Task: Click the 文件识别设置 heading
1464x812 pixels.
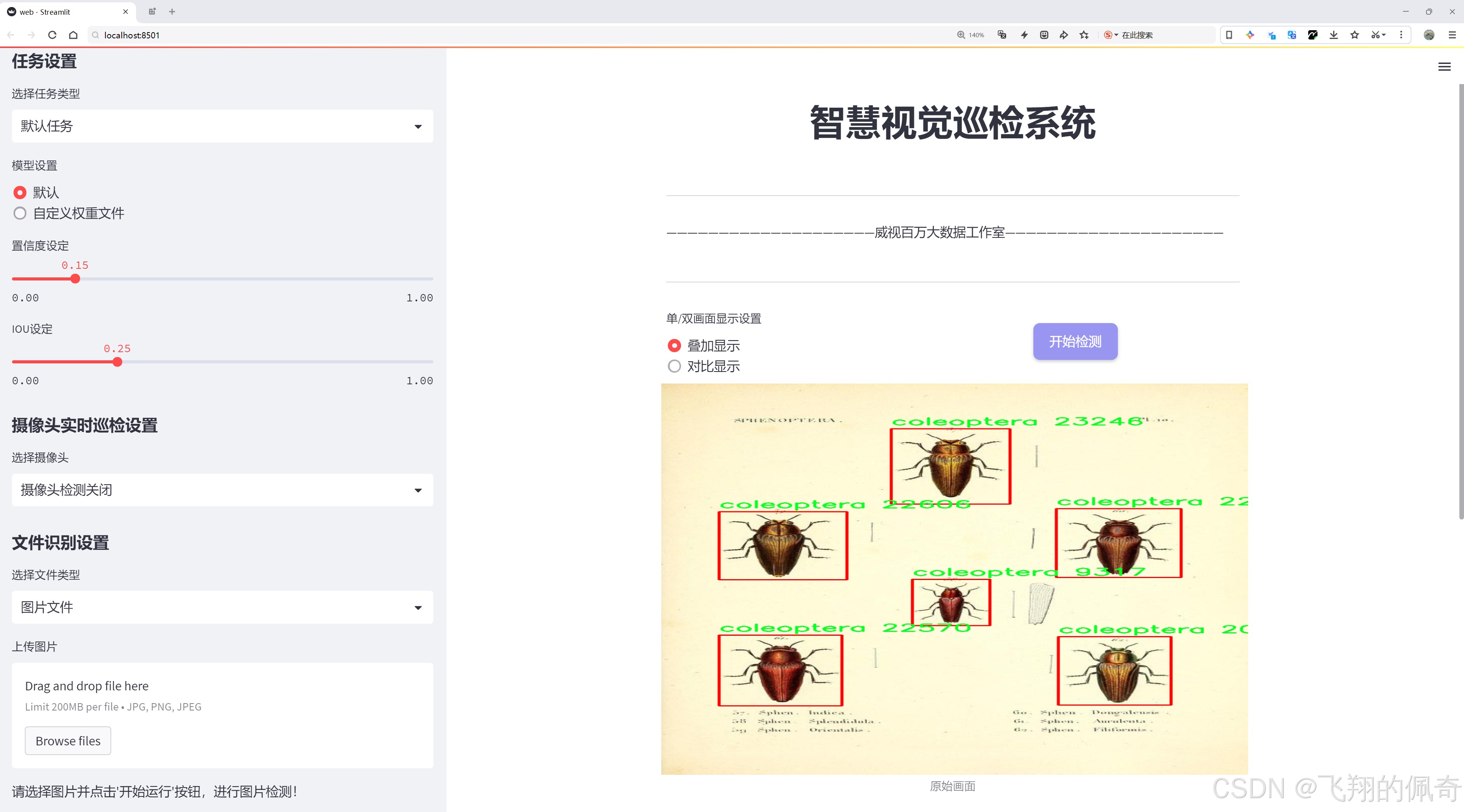Action: (x=60, y=543)
